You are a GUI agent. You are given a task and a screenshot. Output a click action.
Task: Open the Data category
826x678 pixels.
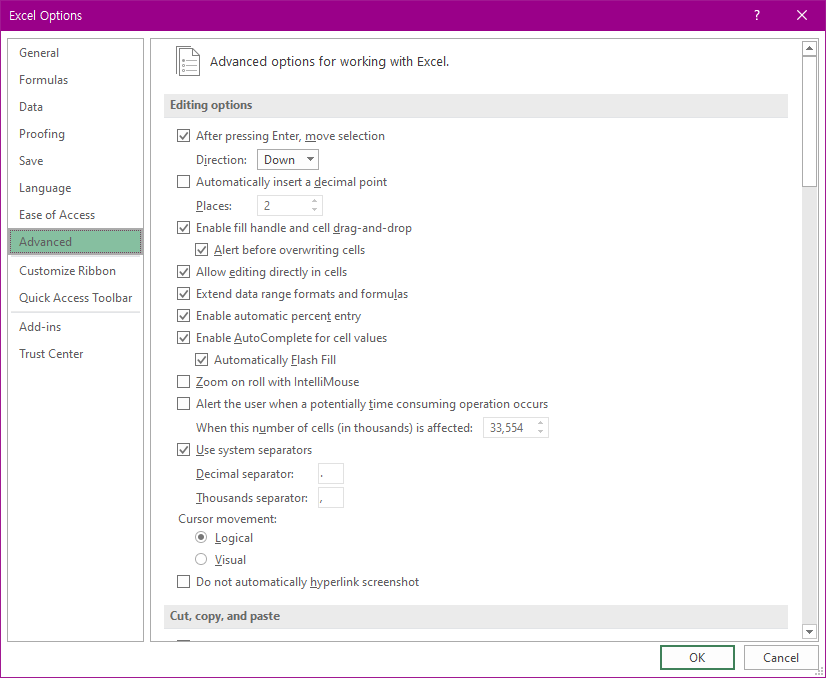[x=75, y=107]
